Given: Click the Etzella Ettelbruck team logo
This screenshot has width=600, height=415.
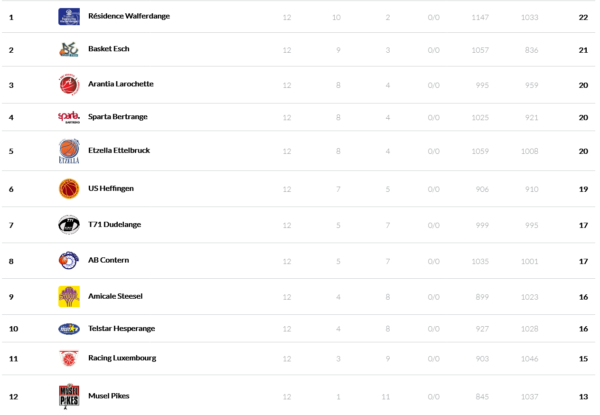Looking at the screenshot, I should [x=69, y=152].
